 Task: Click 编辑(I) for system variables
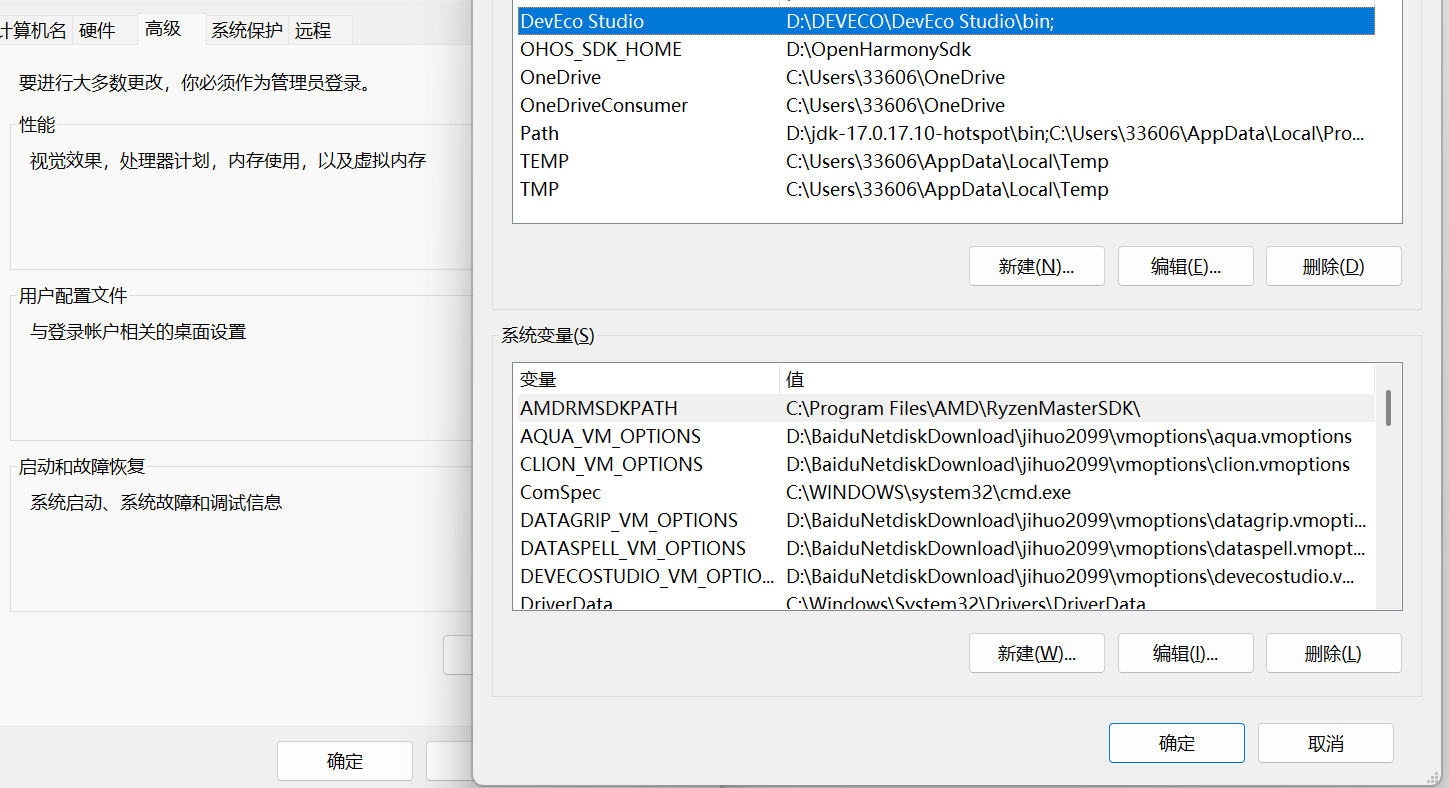coord(1185,653)
